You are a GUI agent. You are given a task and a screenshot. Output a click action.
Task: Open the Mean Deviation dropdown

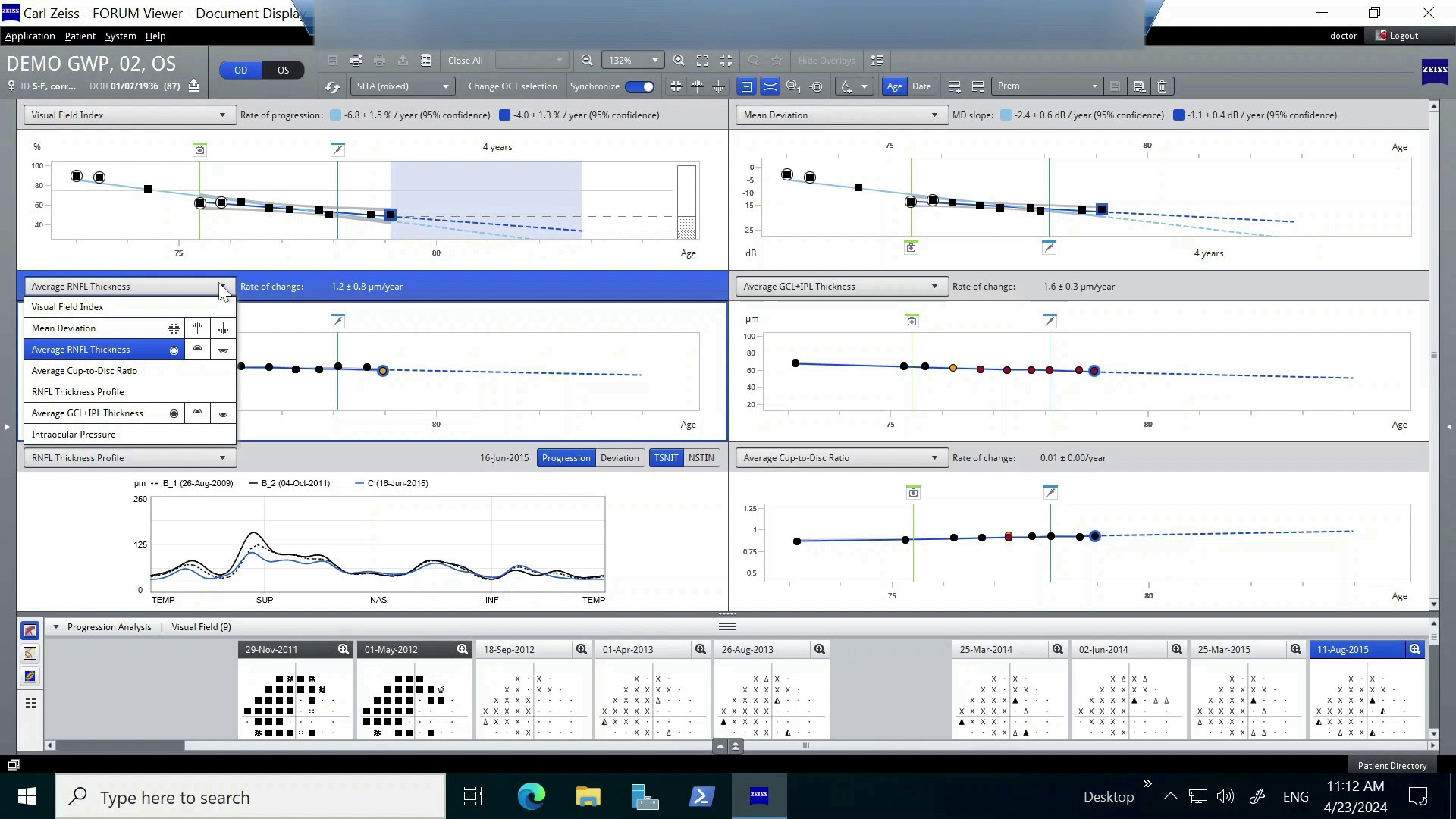(842, 115)
